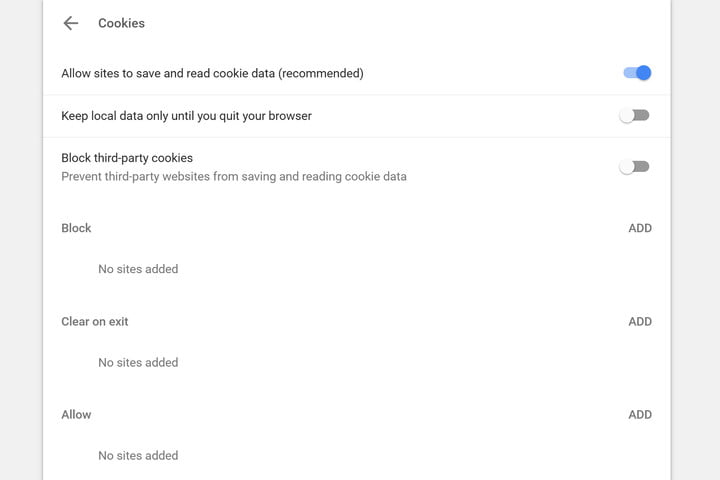Turn on Block third-party cookies switch

[634, 167]
